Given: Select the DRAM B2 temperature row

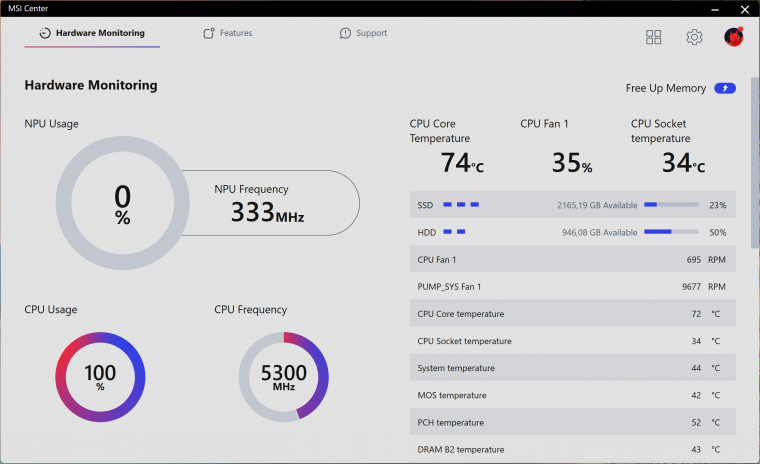Looking at the screenshot, I should 572,449.
